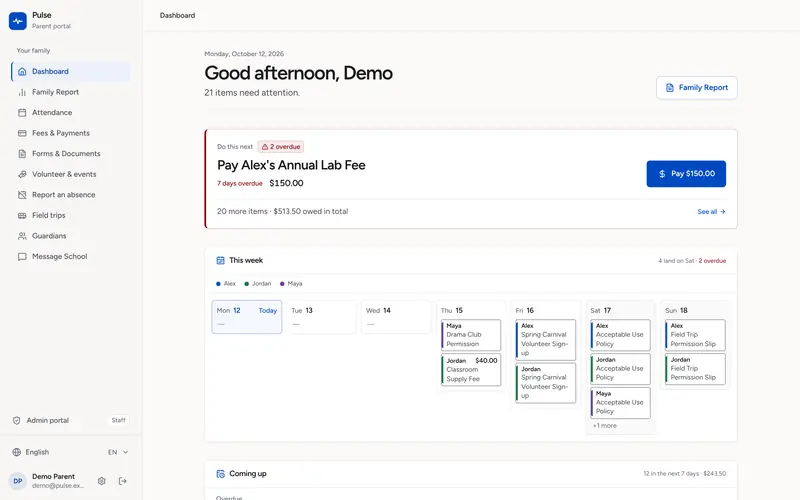Click the dollar icon on Pay button
This screenshot has height=500, width=800.
pos(662,174)
